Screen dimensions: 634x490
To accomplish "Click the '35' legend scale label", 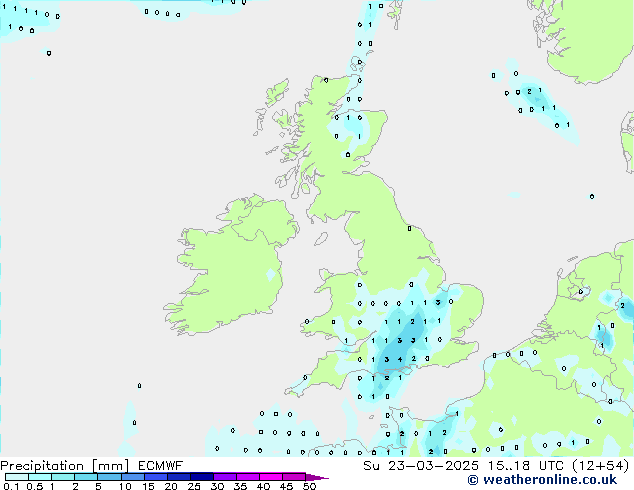I will 240,486.
